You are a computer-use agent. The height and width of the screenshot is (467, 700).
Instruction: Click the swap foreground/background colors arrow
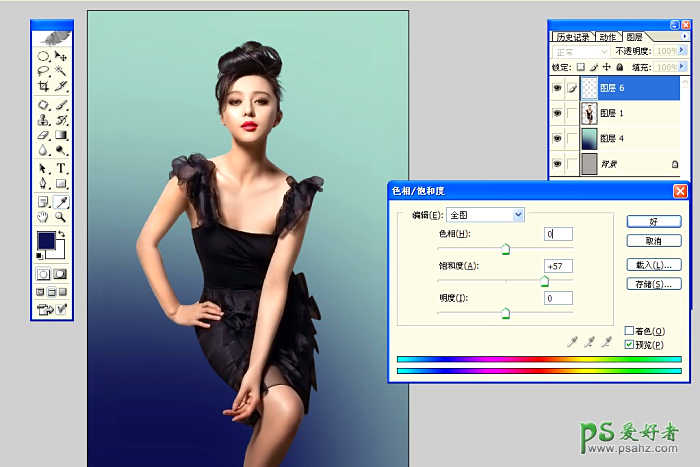click(63, 235)
